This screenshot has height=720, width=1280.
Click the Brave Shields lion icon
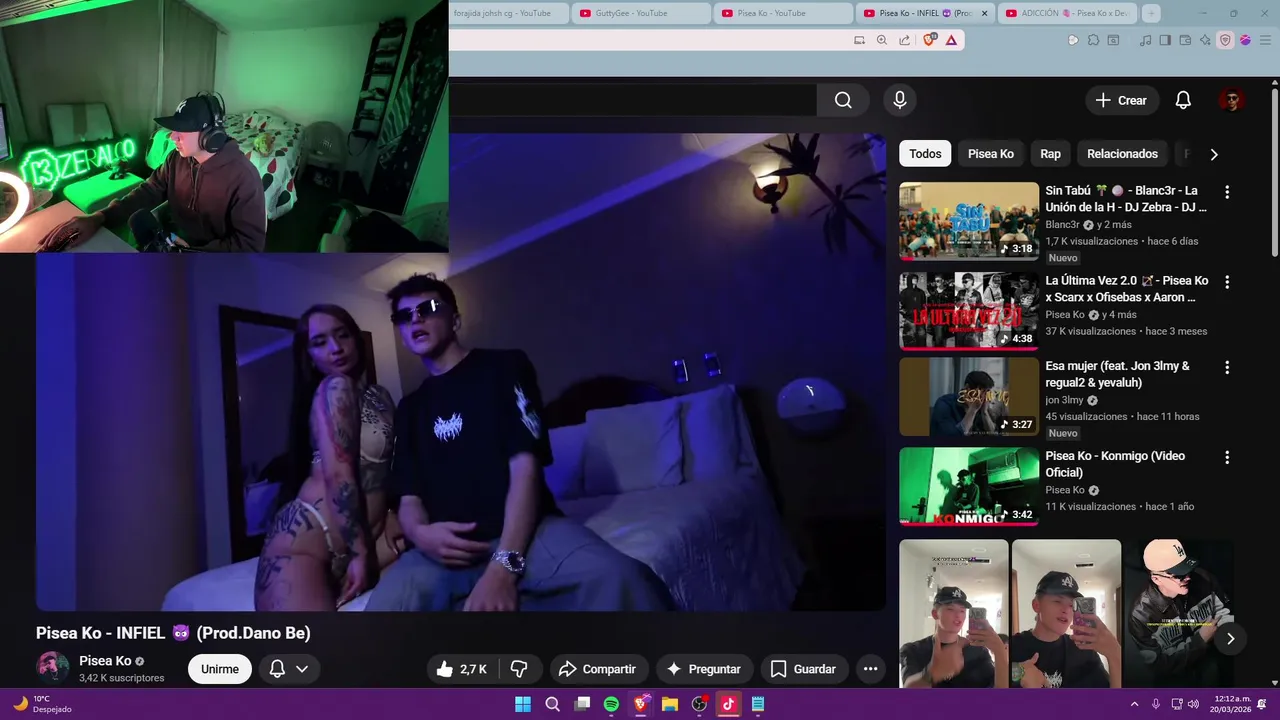930,40
